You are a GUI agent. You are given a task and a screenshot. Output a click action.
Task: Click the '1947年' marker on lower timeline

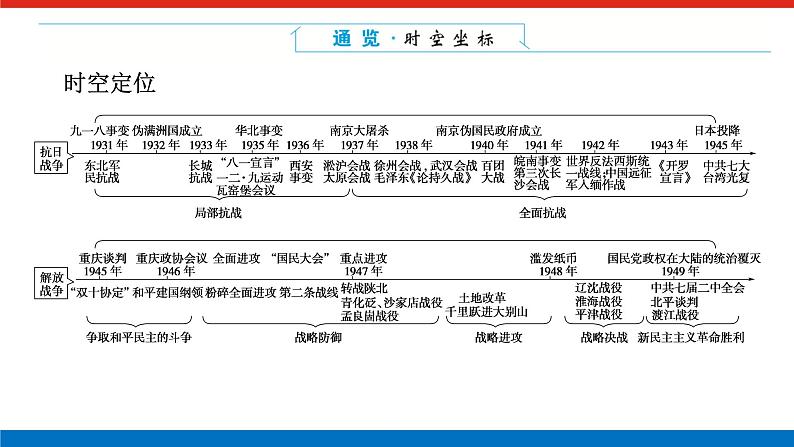pos(363,271)
